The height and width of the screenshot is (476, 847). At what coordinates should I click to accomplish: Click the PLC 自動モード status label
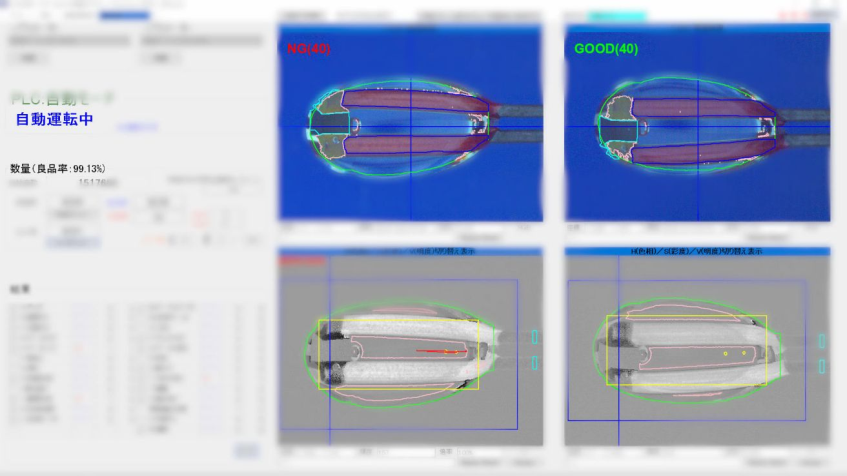pos(62,98)
